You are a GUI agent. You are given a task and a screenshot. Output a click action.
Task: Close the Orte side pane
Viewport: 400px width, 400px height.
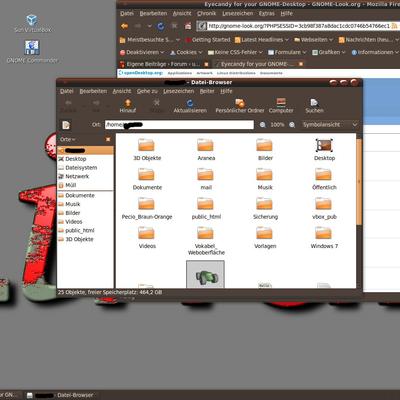108,139
